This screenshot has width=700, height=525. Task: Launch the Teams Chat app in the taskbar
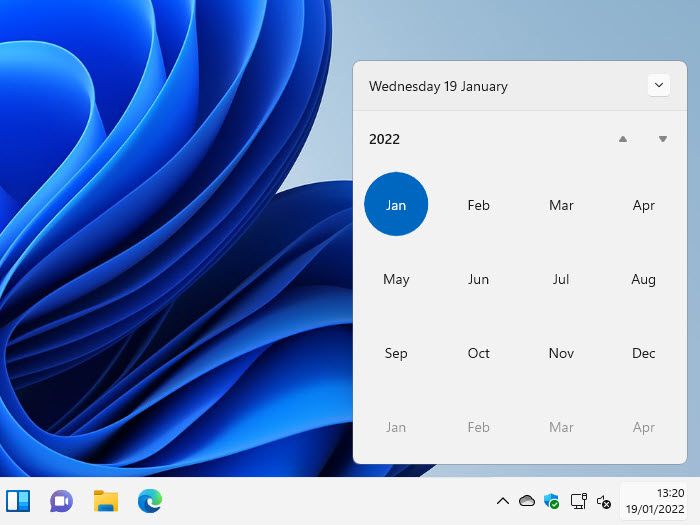point(62,501)
